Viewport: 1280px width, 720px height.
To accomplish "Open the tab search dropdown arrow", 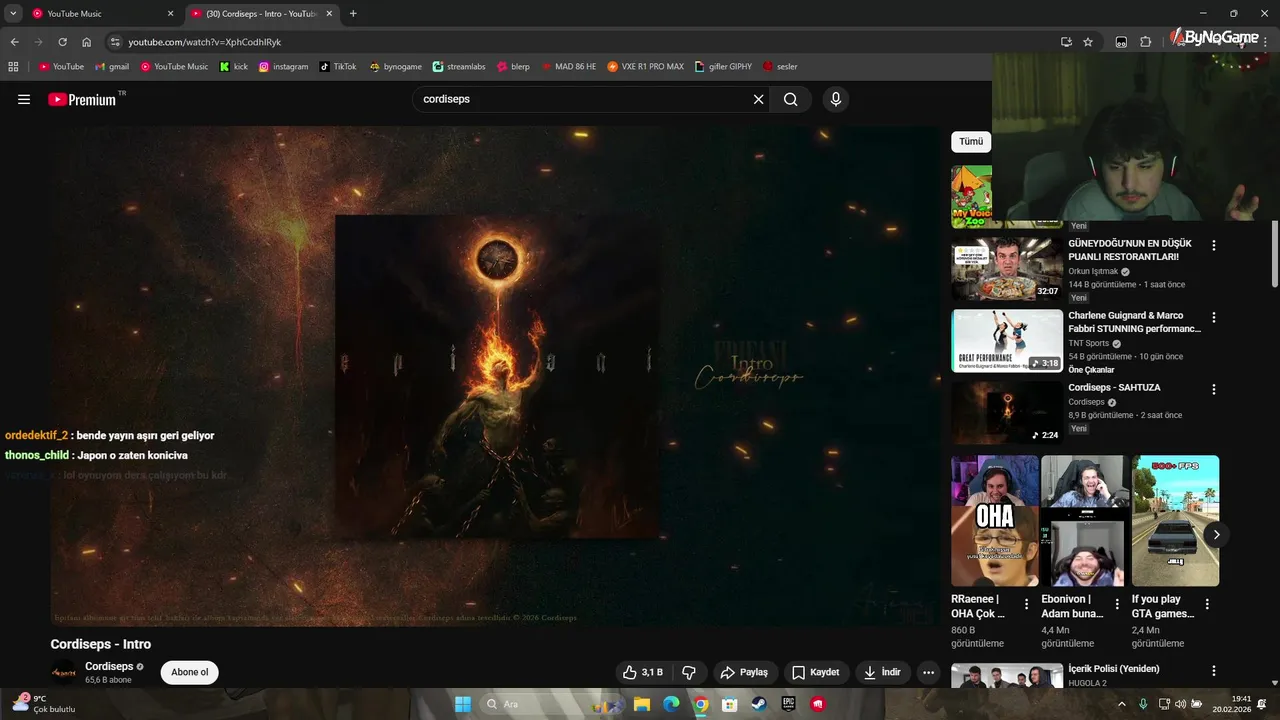I will 13,14.
